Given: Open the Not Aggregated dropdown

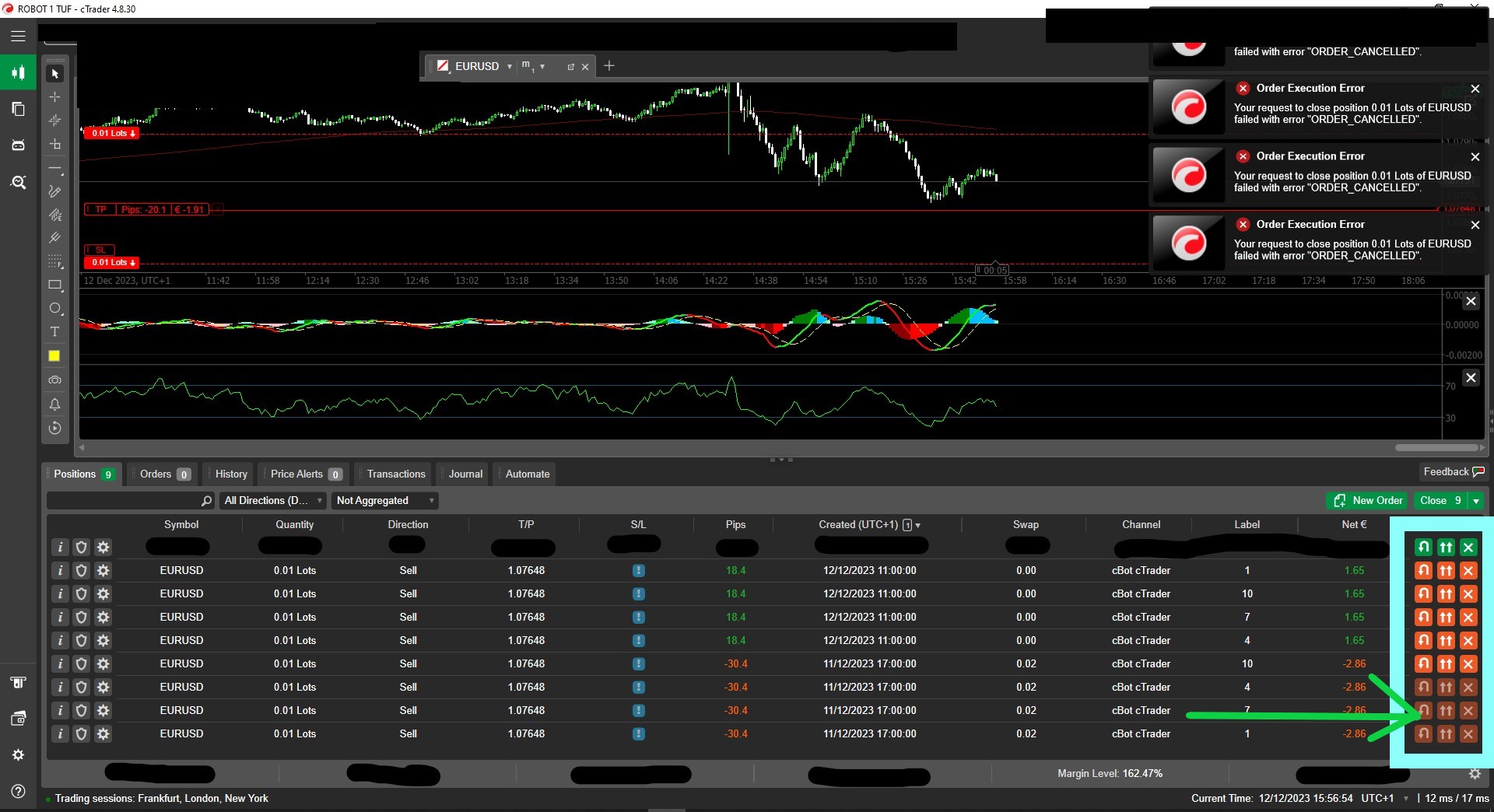Looking at the screenshot, I should [x=385, y=500].
